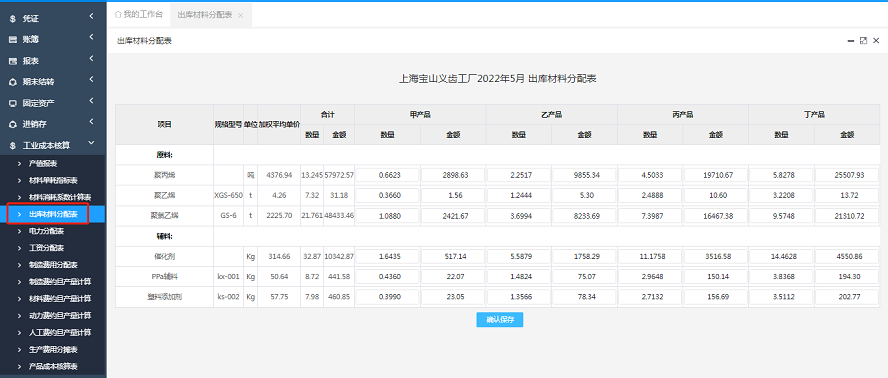Maximize the 出库材料分配表 panel
Screen dimensions: 888x378
click(863, 41)
